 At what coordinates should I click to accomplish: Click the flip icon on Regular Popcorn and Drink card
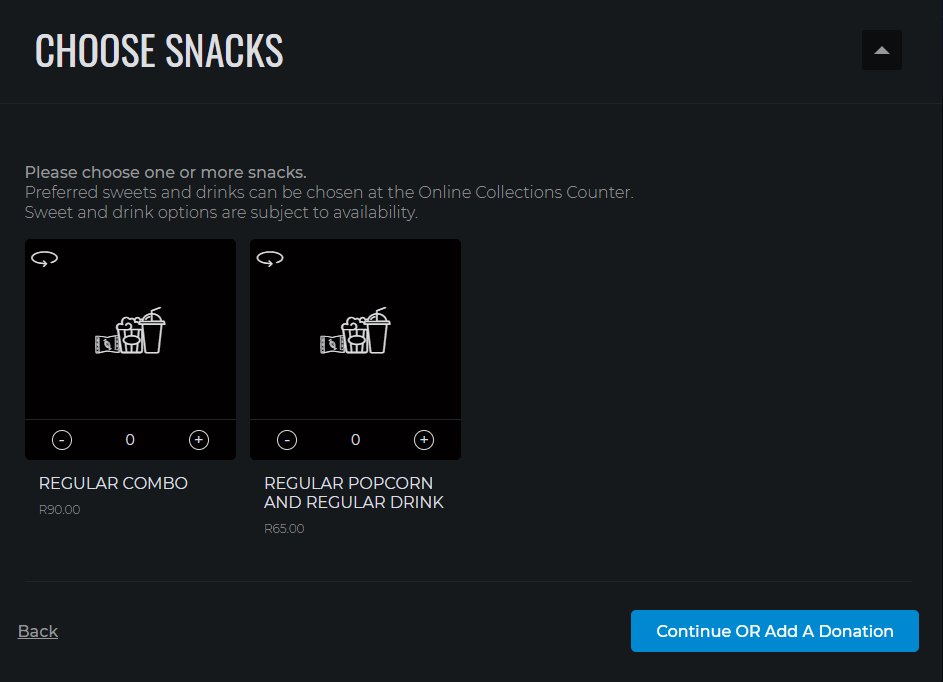[x=269, y=259]
